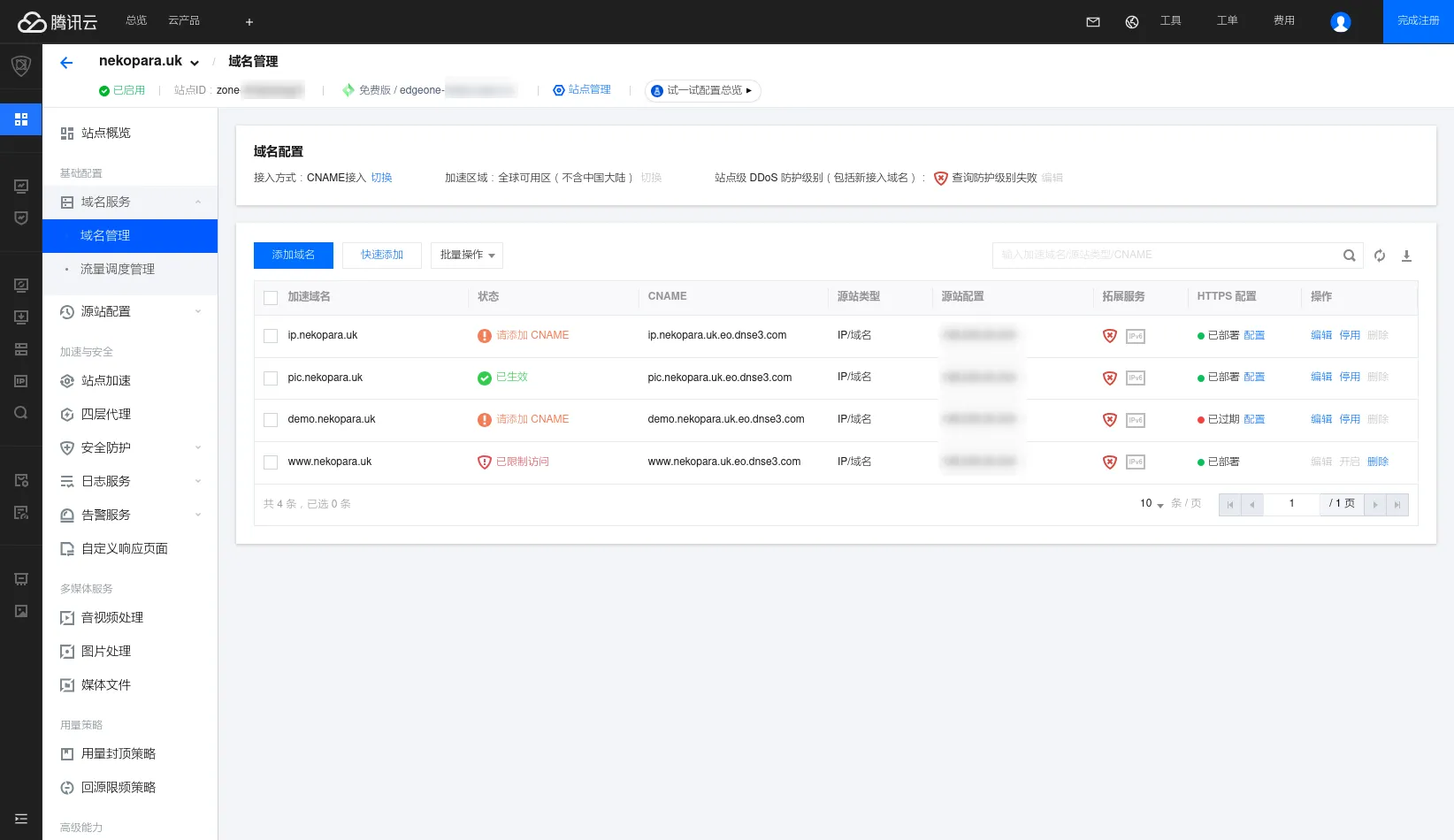Go to previous page of table
This screenshot has height=840, width=1454.
[x=1252, y=505]
